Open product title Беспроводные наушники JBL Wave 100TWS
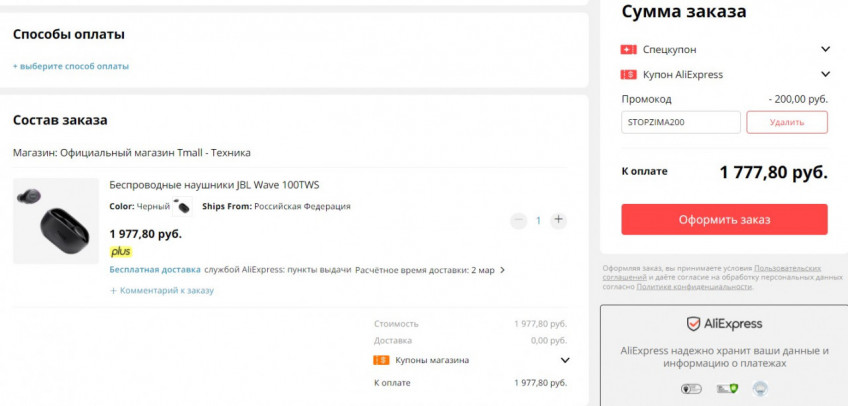Screen dimensions: 848x406 coord(214,185)
